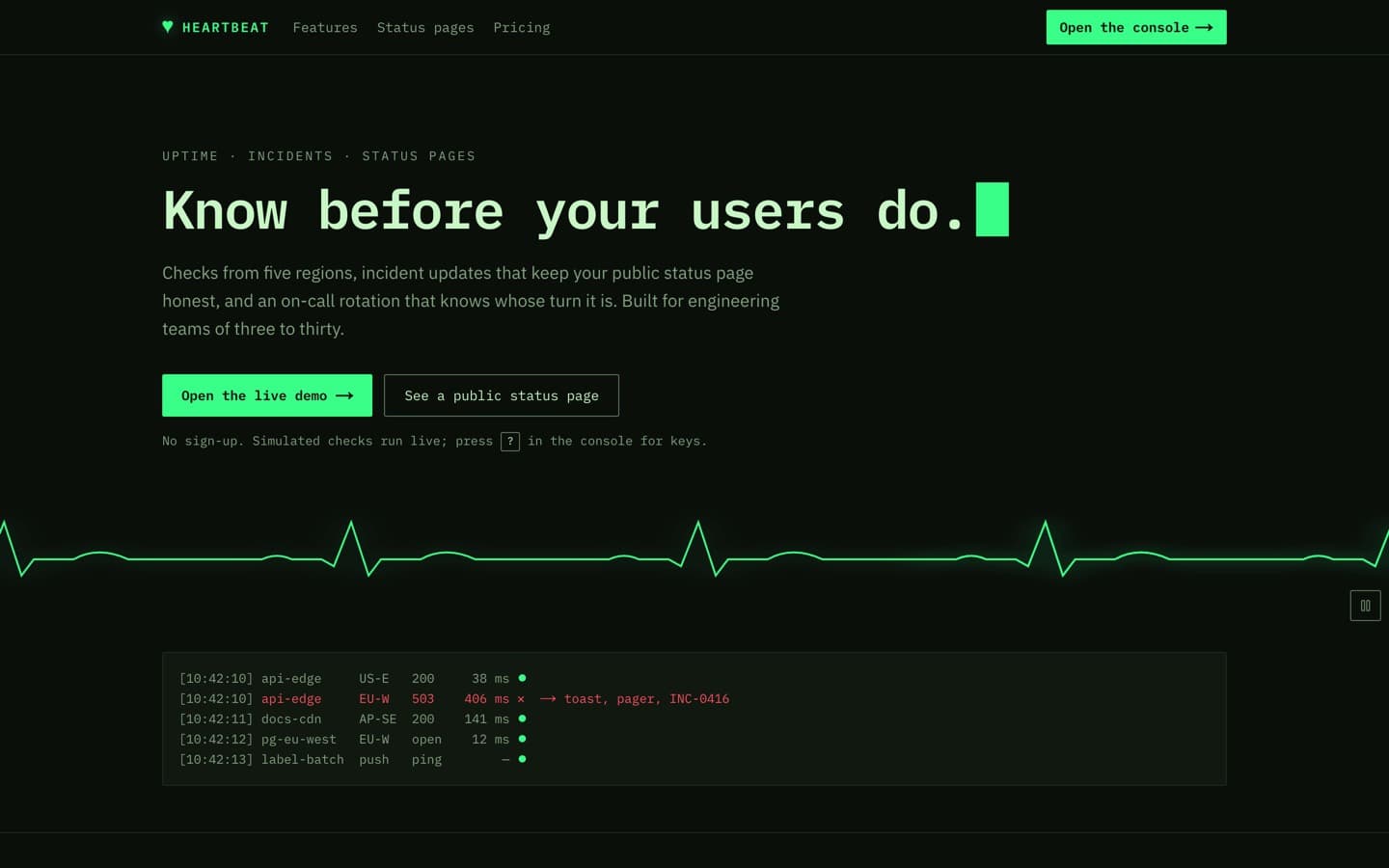Click the "open" status in pg-eu-west row

click(x=426, y=740)
